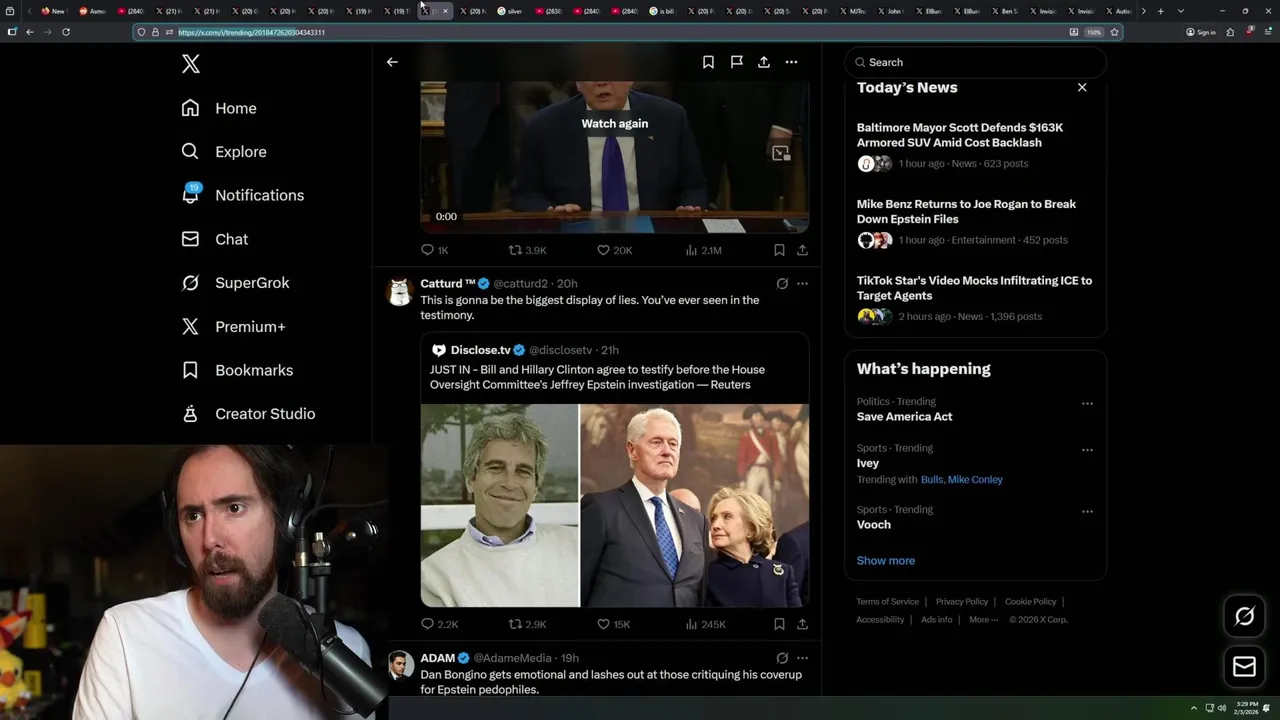
Task: Click Show more under What's happening
Action: pos(886,561)
